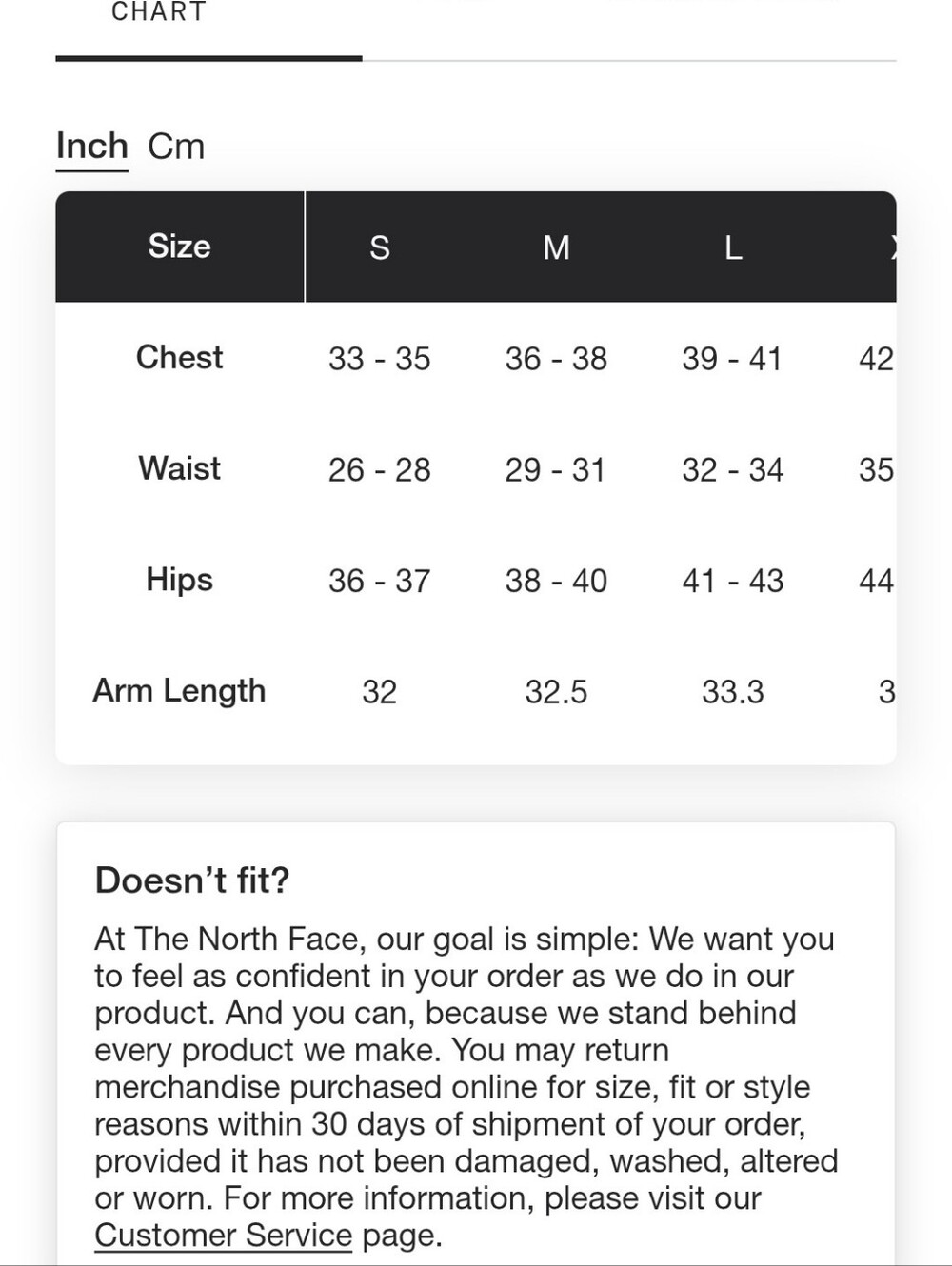Click the Arm Length row label

point(179,690)
